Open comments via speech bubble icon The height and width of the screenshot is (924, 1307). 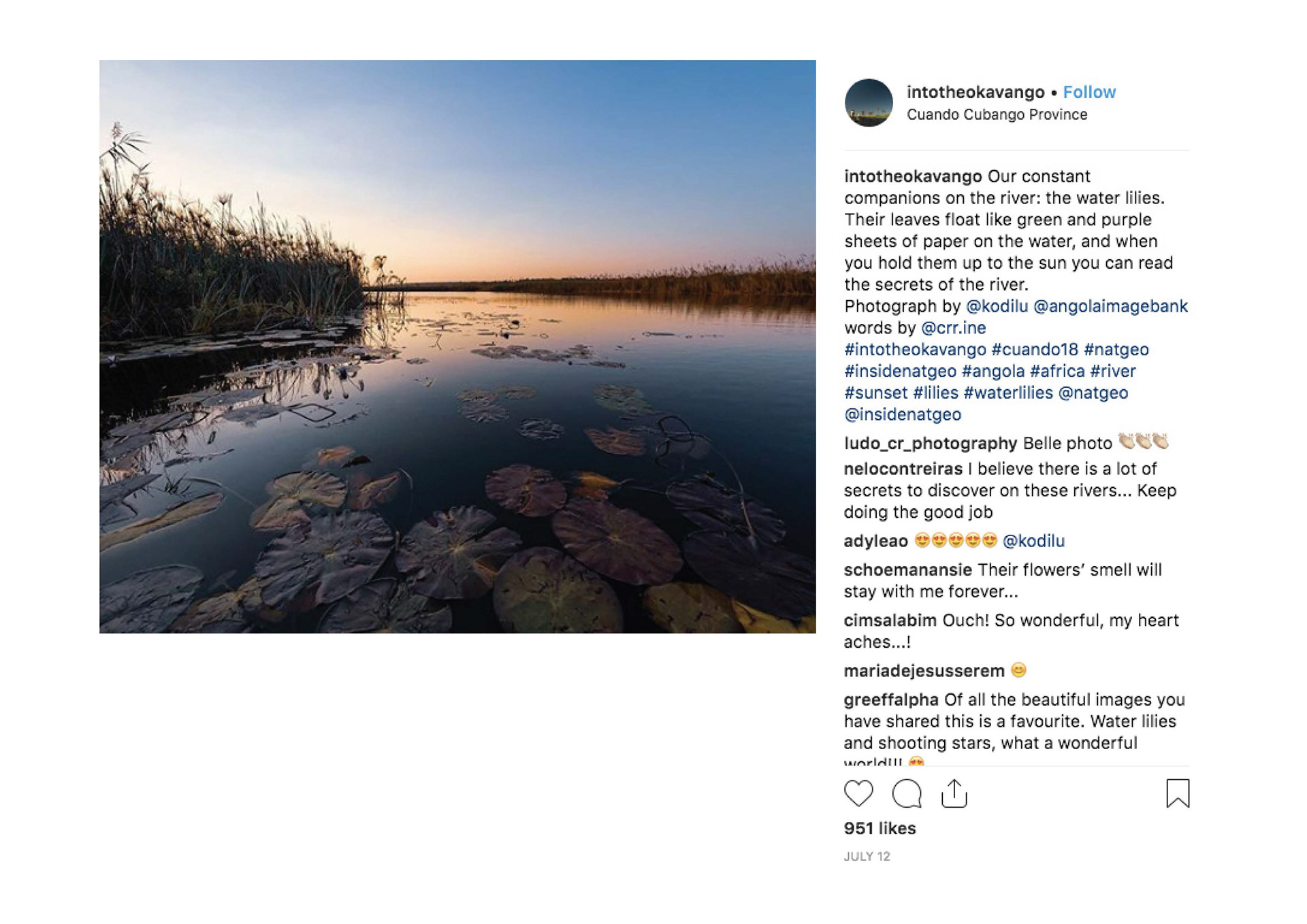point(907,793)
